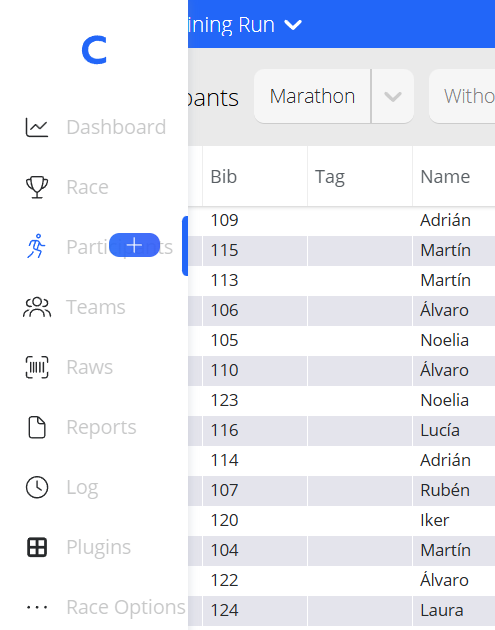This screenshot has width=495, height=630.
Task: Open the Without filter dropdown
Action: point(462,96)
